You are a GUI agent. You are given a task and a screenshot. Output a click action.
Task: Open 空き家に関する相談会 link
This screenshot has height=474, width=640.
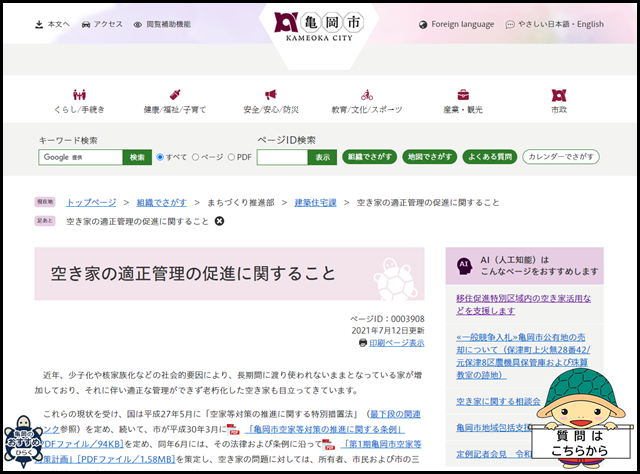pyautogui.click(x=498, y=402)
